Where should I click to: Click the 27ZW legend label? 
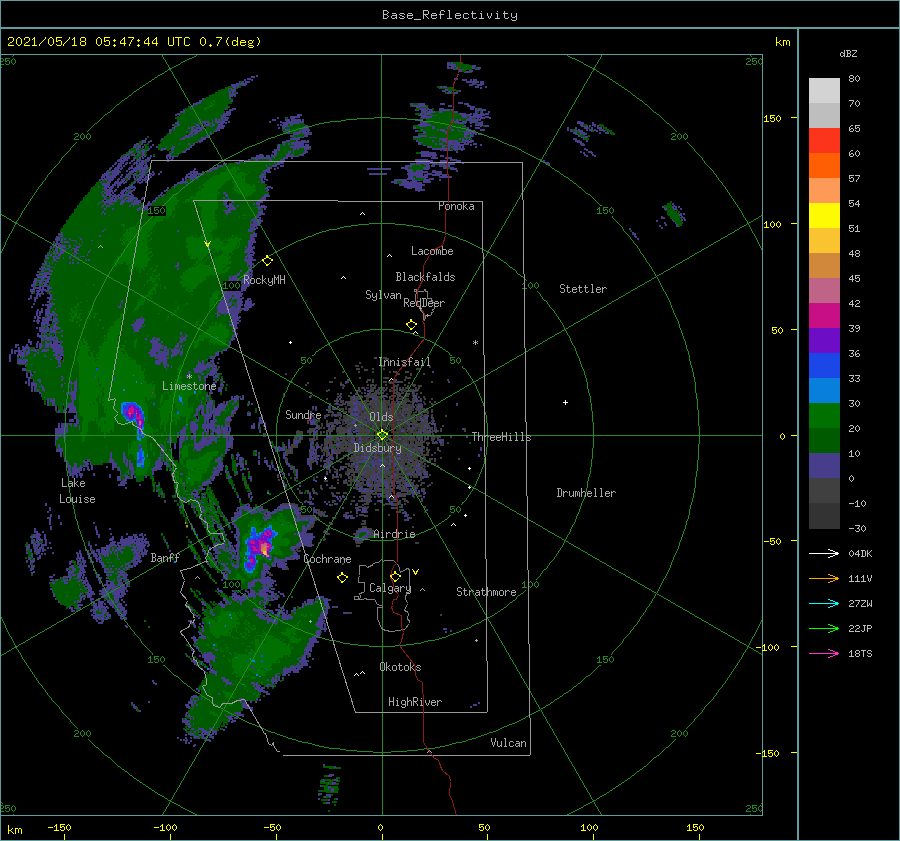pos(860,603)
